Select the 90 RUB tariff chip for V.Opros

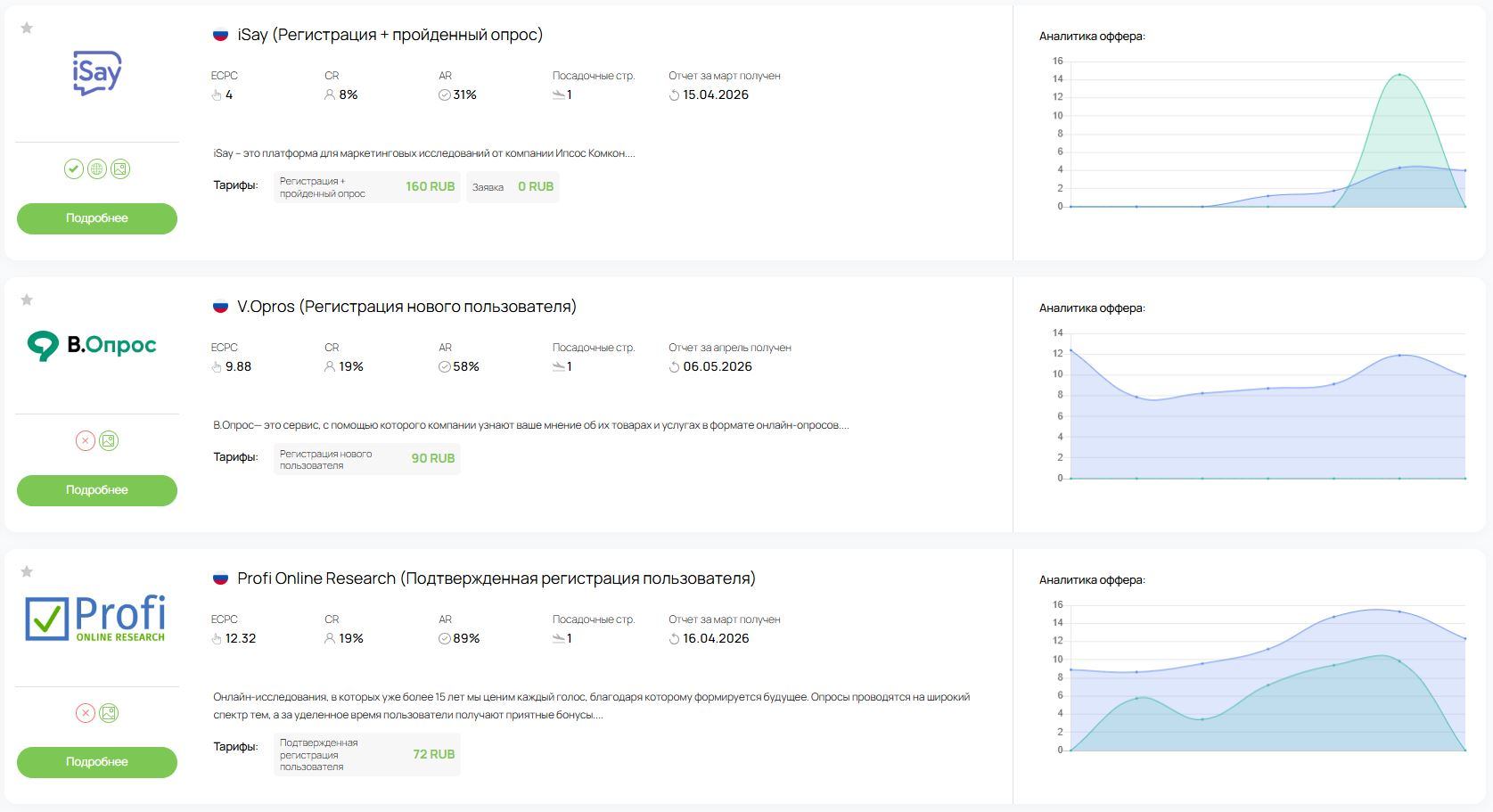pos(367,459)
